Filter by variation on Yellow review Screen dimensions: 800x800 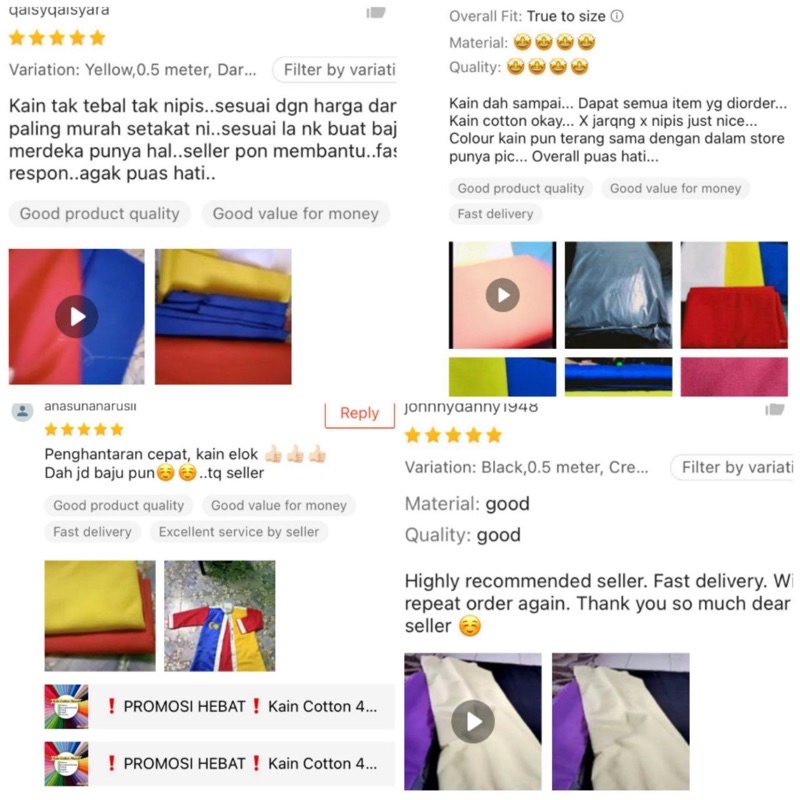[x=335, y=69]
